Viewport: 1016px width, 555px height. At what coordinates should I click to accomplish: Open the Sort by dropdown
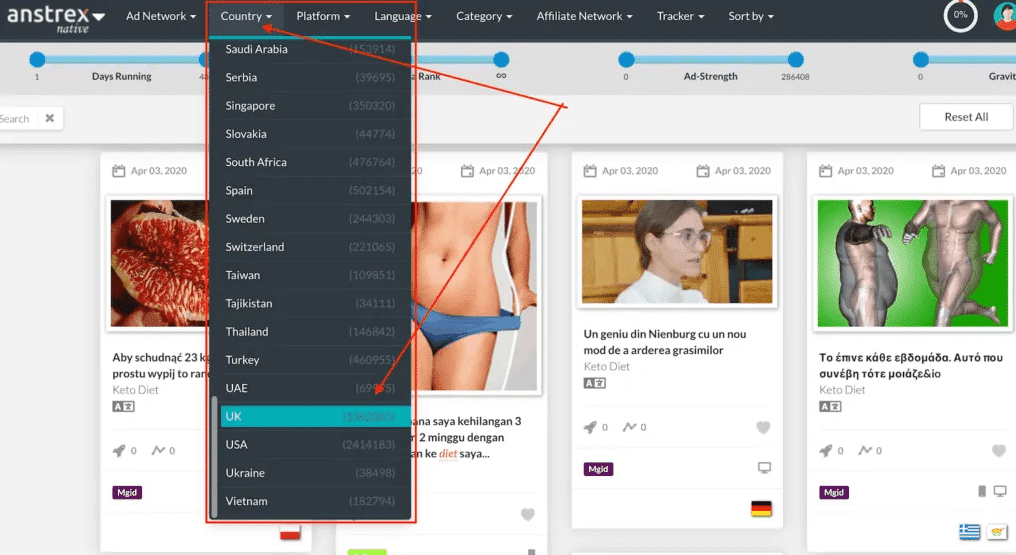[750, 16]
